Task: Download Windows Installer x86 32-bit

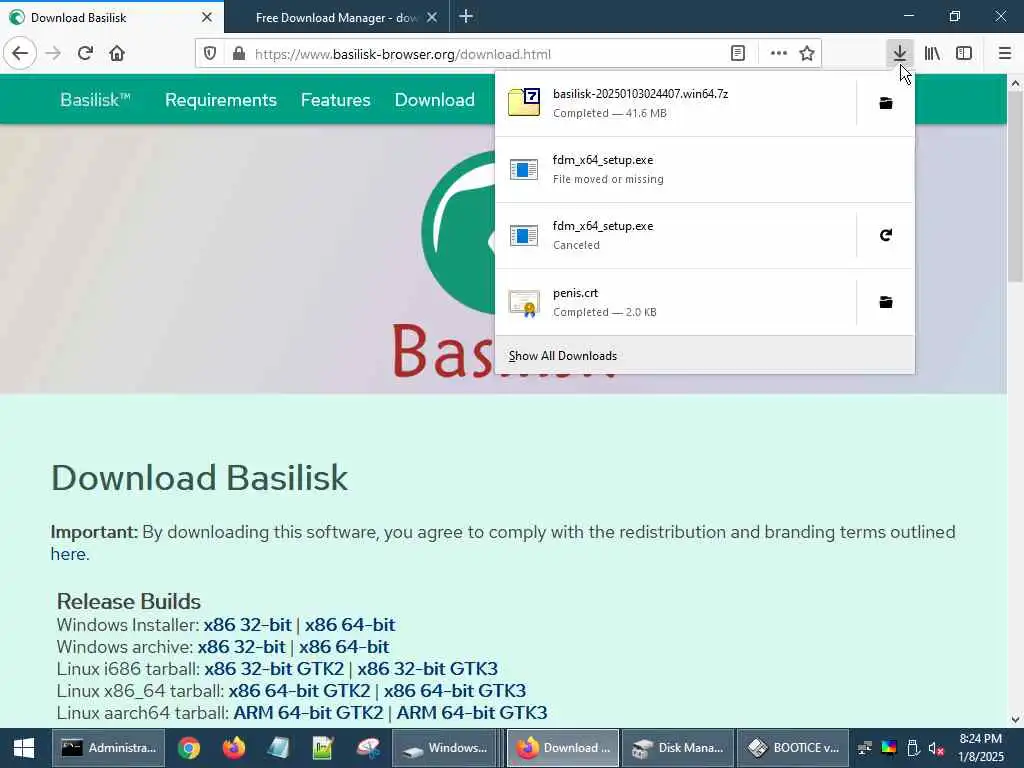Action: [247, 625]
